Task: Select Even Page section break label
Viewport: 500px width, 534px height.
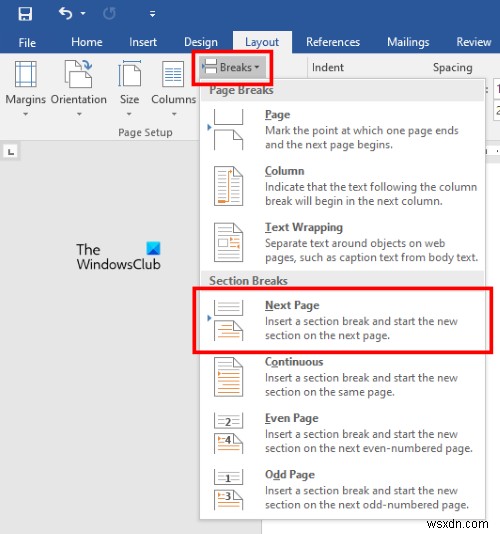Action: point(292,418)
